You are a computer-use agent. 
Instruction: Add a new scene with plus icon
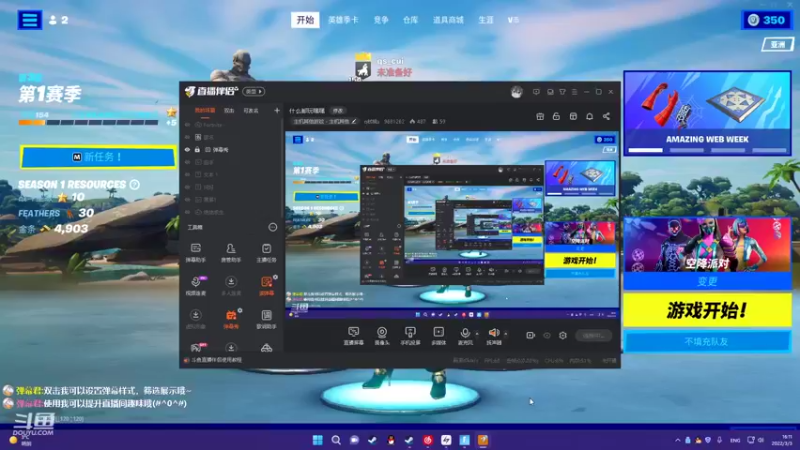(x=277, y=110)
